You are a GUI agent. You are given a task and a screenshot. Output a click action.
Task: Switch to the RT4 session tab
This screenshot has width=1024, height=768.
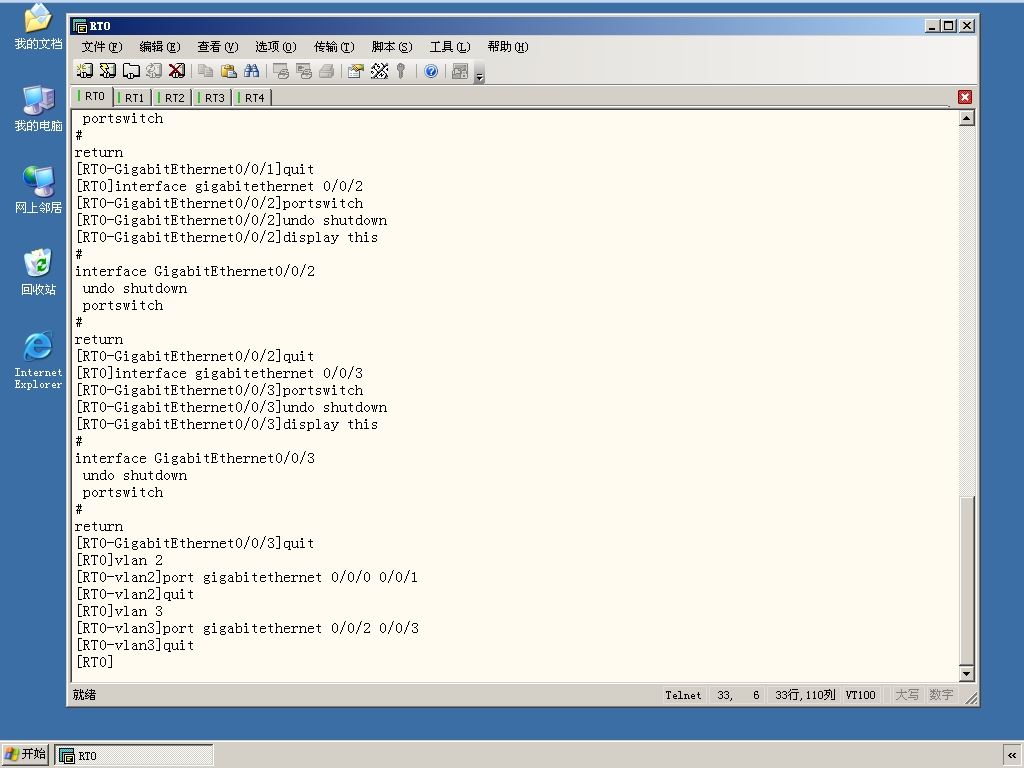(x=252, y=97)
